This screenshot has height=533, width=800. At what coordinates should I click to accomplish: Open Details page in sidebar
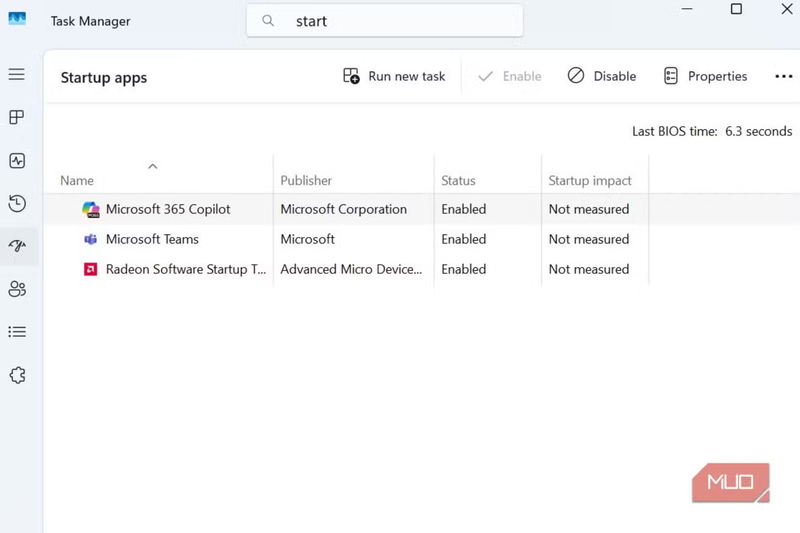tap(17, 332)
